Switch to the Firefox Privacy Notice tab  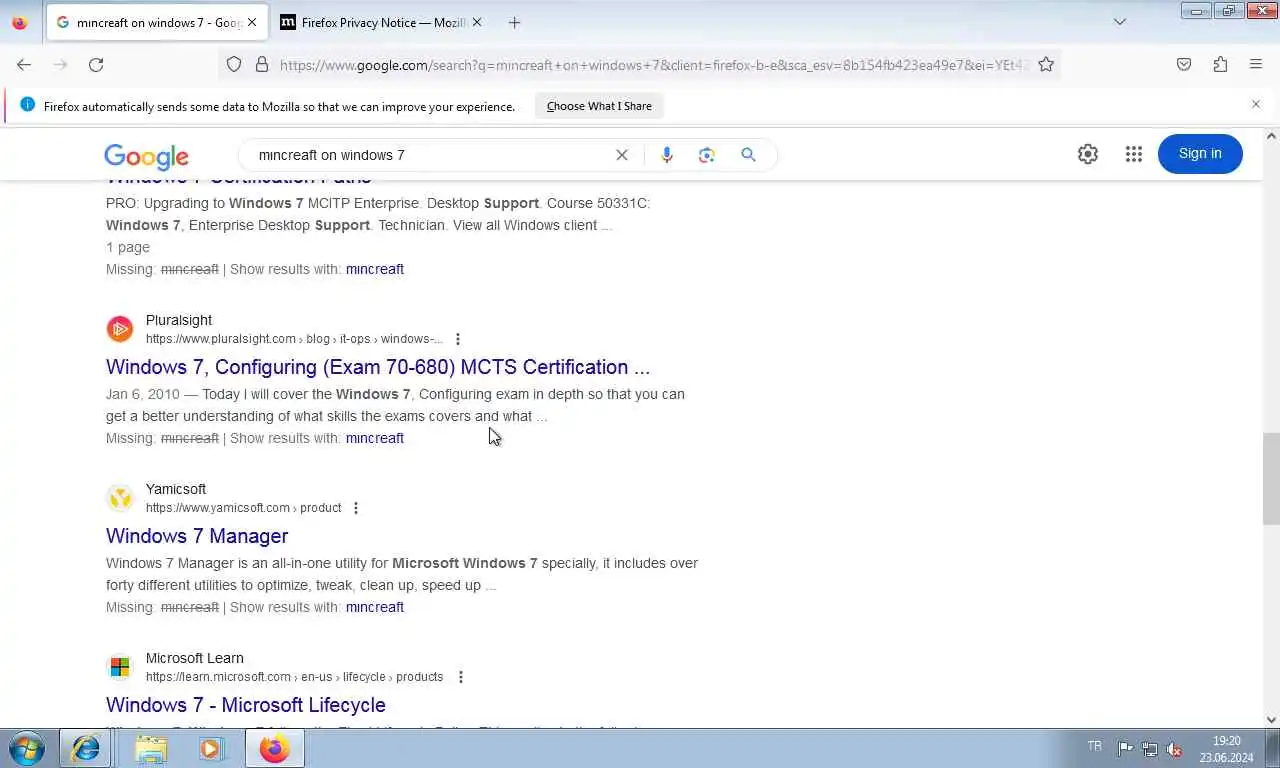(x=381, y=22)
